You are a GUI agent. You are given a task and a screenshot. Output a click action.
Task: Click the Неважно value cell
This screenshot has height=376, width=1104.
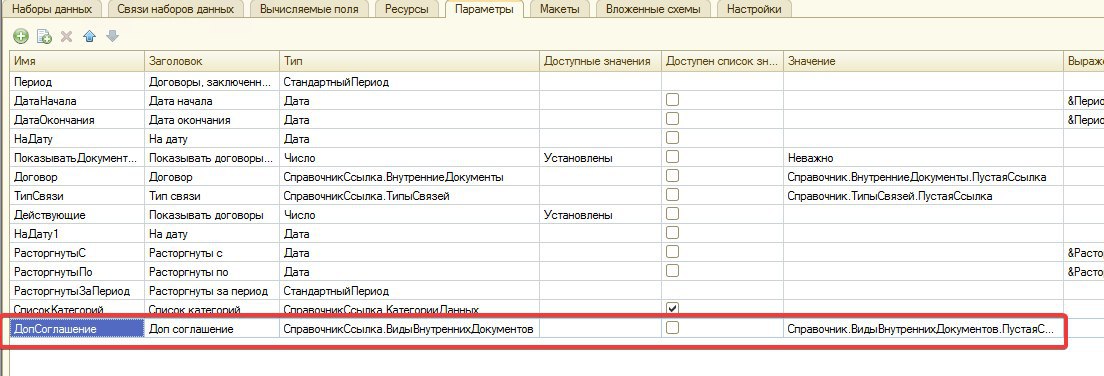click(x=924, y=158)
